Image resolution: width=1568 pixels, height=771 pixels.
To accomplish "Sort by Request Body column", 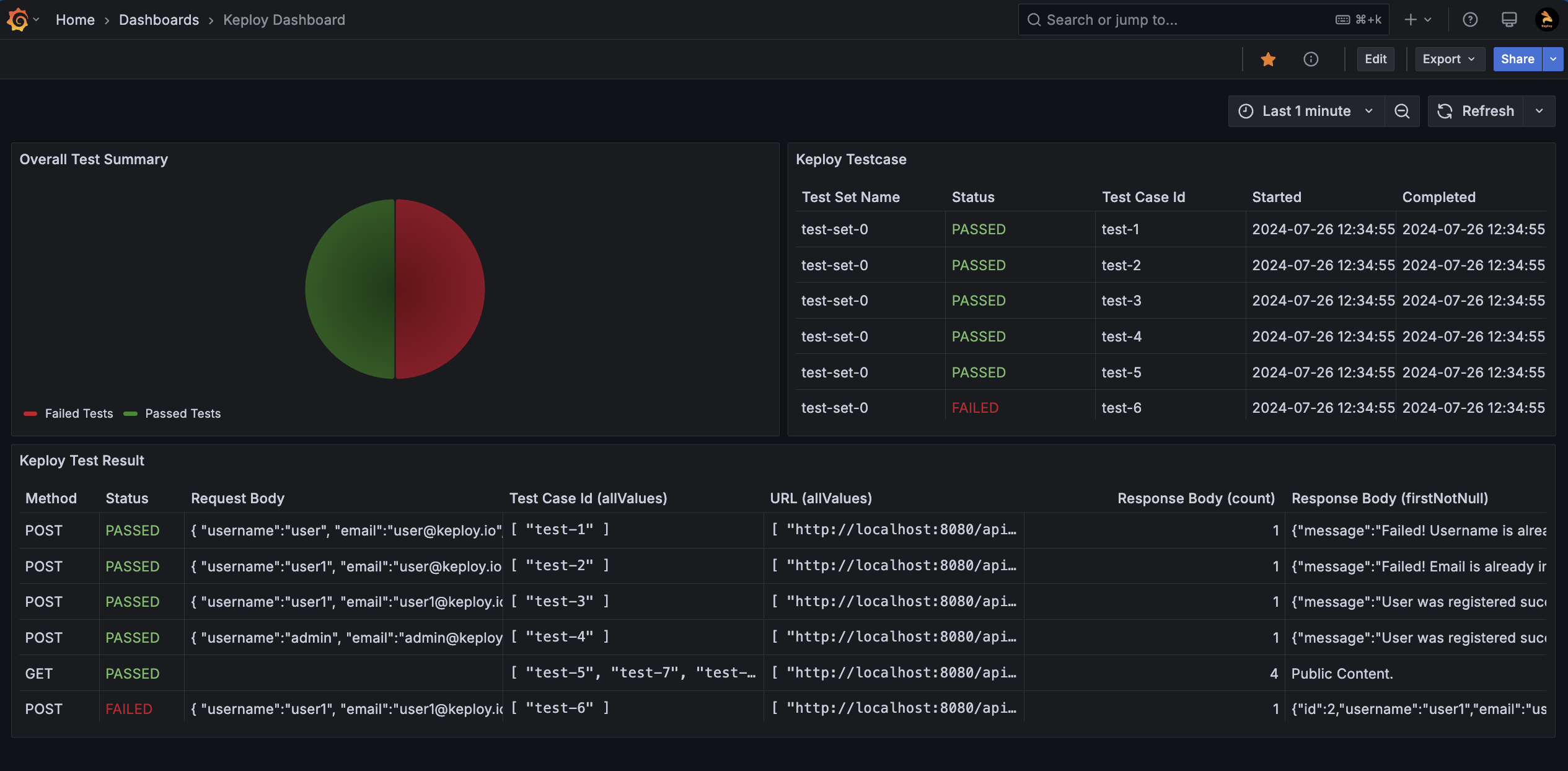I will click(x=237, y=498).
